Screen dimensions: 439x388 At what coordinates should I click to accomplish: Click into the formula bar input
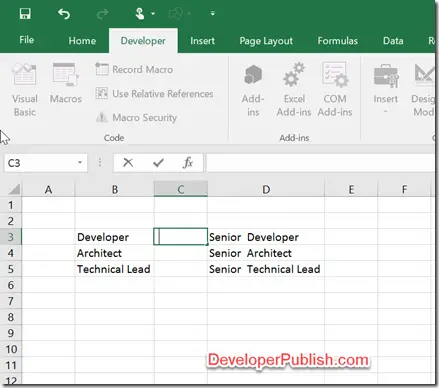320,163
